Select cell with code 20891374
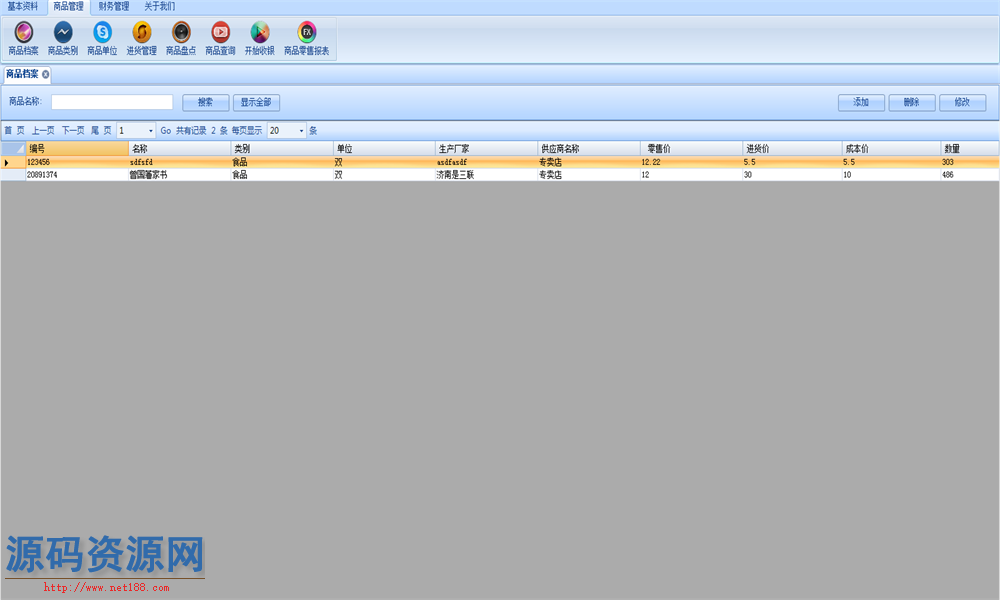The width and height of the screenshot is (1000, 600). tap(77, 175)
